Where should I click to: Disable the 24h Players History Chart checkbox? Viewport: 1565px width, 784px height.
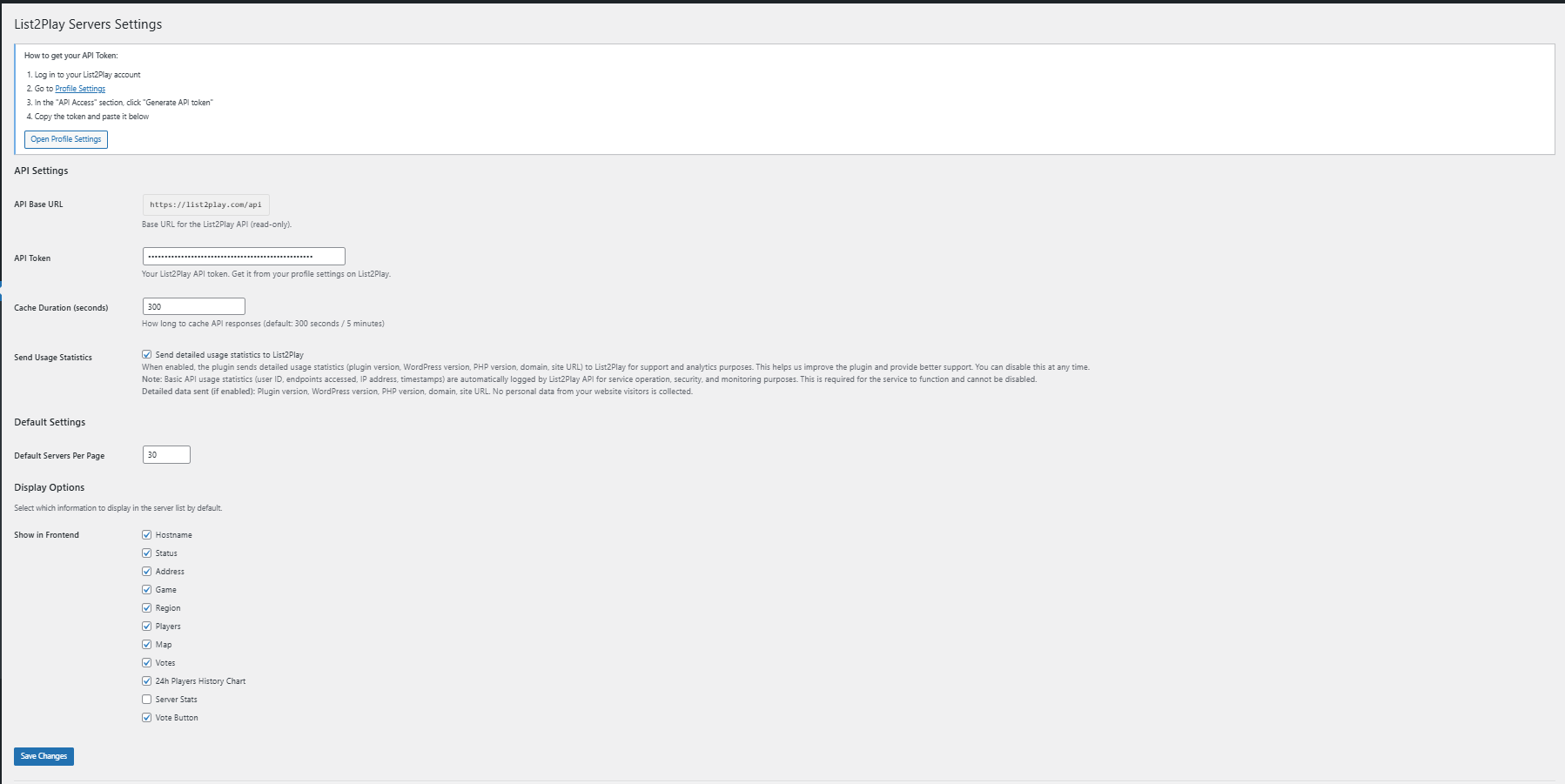[x=147, y=681]
